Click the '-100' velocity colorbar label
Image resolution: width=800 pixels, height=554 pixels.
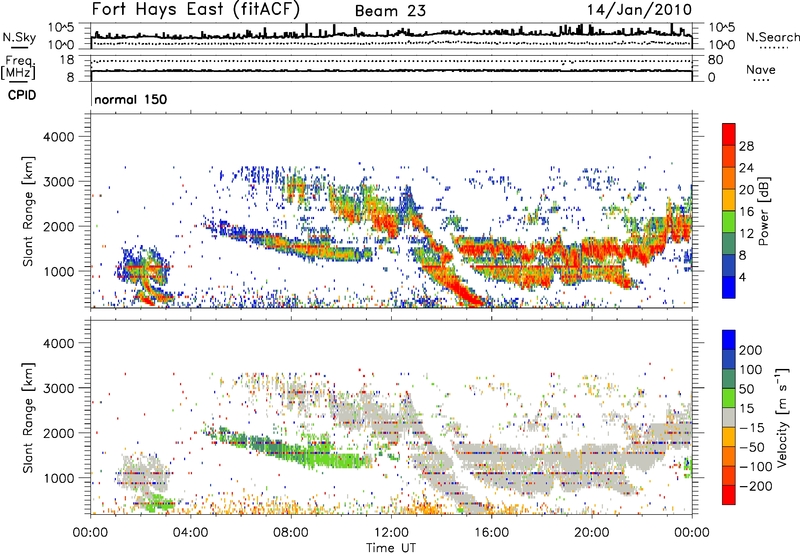point(755,467)
